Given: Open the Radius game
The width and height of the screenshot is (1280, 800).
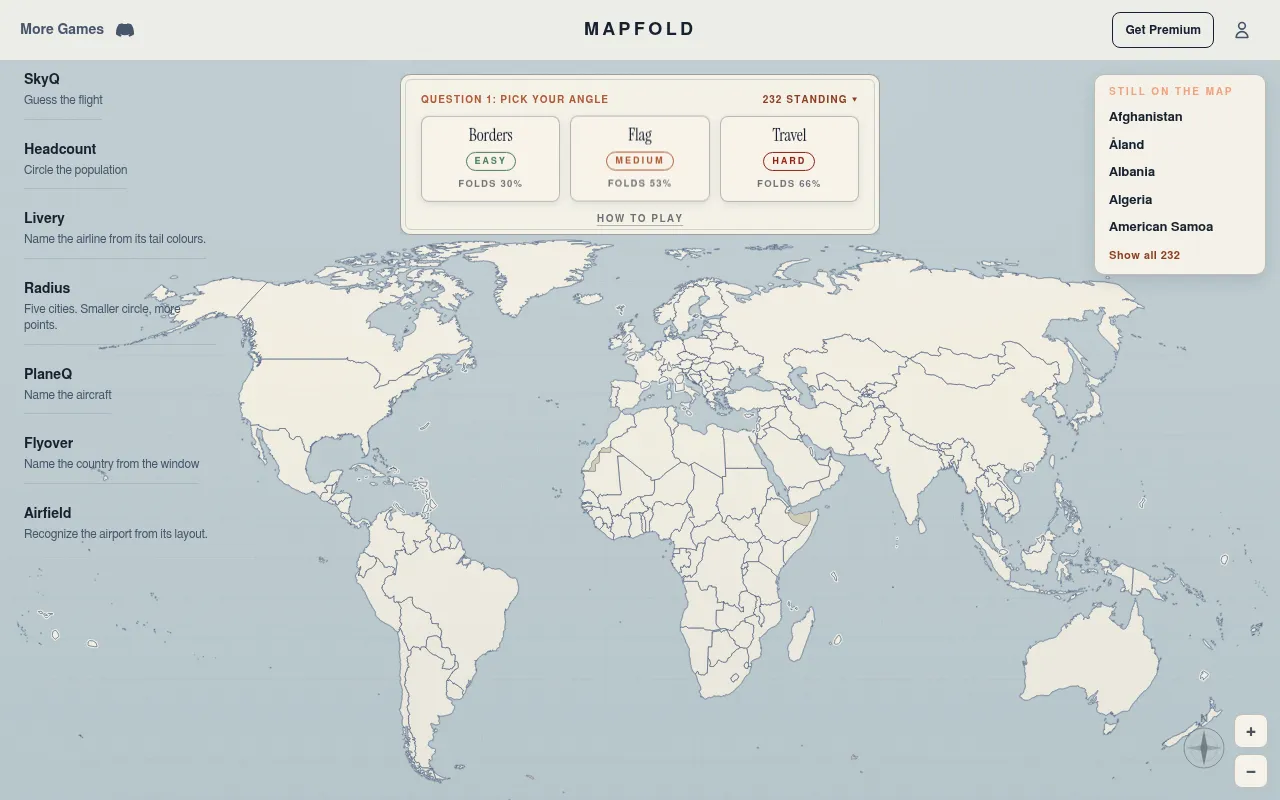Looking at the screenshot, I should (x=119, y=305).
